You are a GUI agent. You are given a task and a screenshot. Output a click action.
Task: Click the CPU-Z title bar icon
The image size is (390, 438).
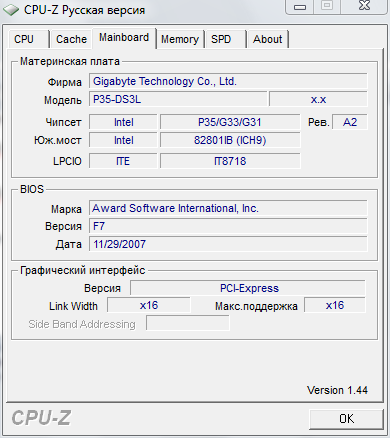click(x=11, y=10)
